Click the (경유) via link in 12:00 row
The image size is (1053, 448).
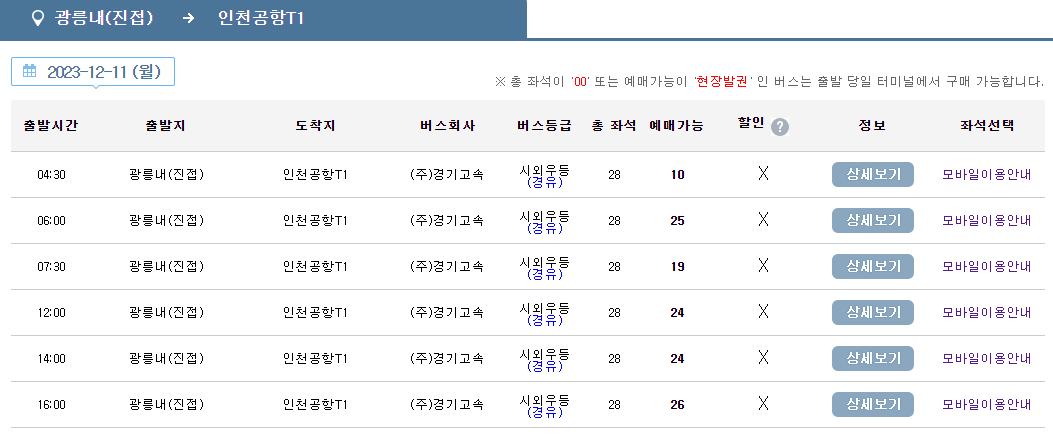pos(545,320)
